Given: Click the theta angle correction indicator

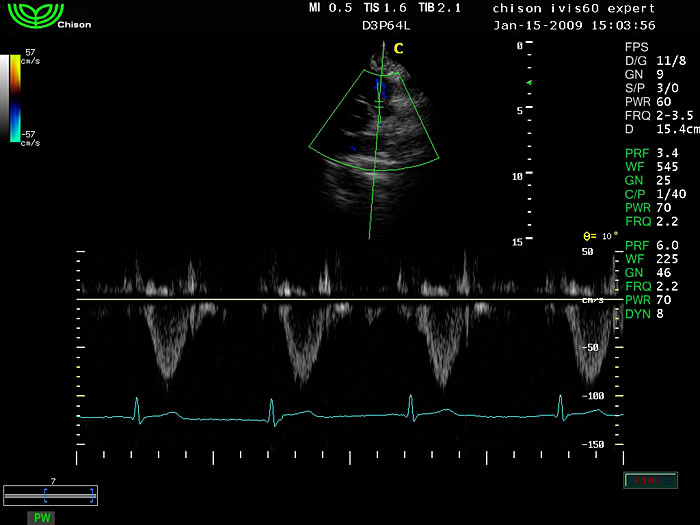Looking at the screenshot, I should [x=601, y=236].
